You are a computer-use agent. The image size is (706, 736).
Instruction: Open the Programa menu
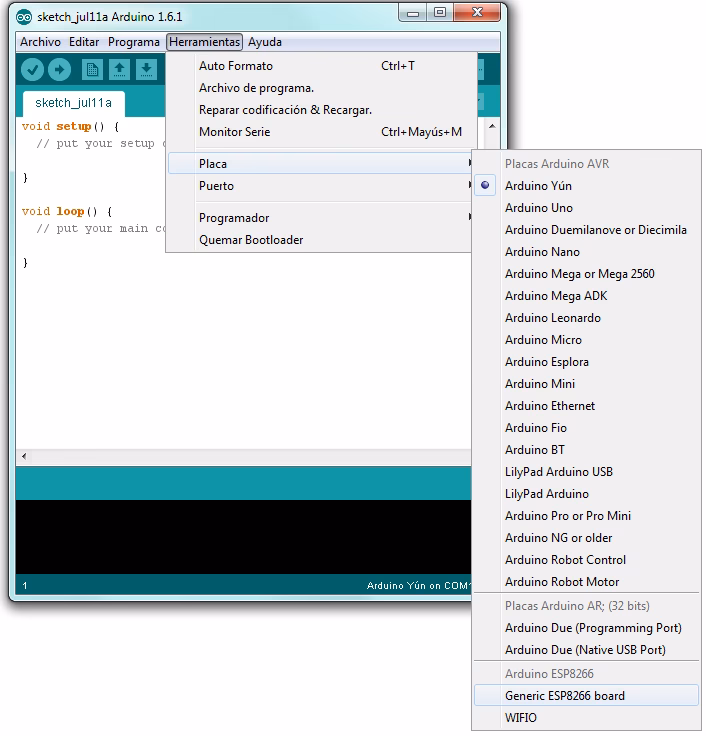pyautogui.click(x=134, y=42)
